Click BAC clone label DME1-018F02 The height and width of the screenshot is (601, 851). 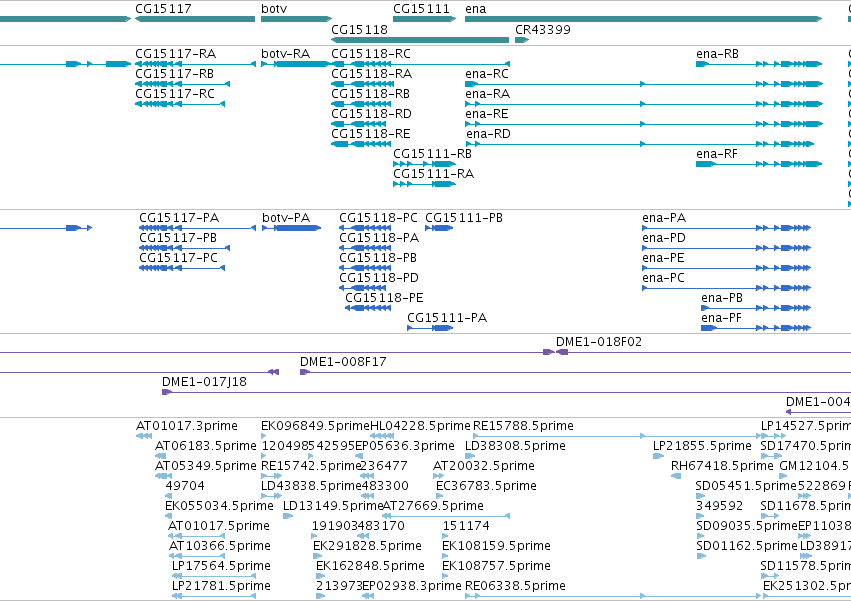click(599, 342)
